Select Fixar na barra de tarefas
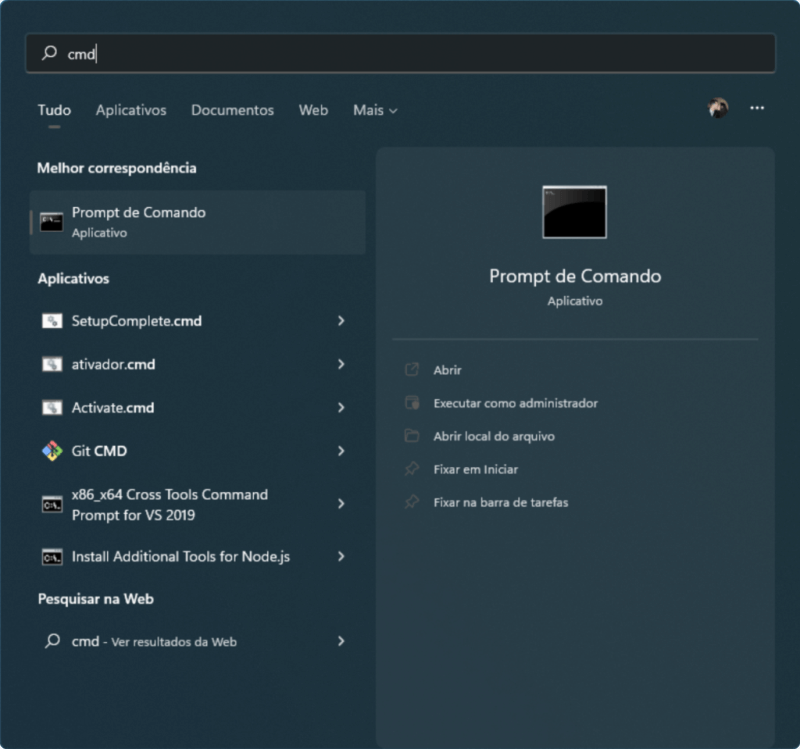 coord(501,503)
